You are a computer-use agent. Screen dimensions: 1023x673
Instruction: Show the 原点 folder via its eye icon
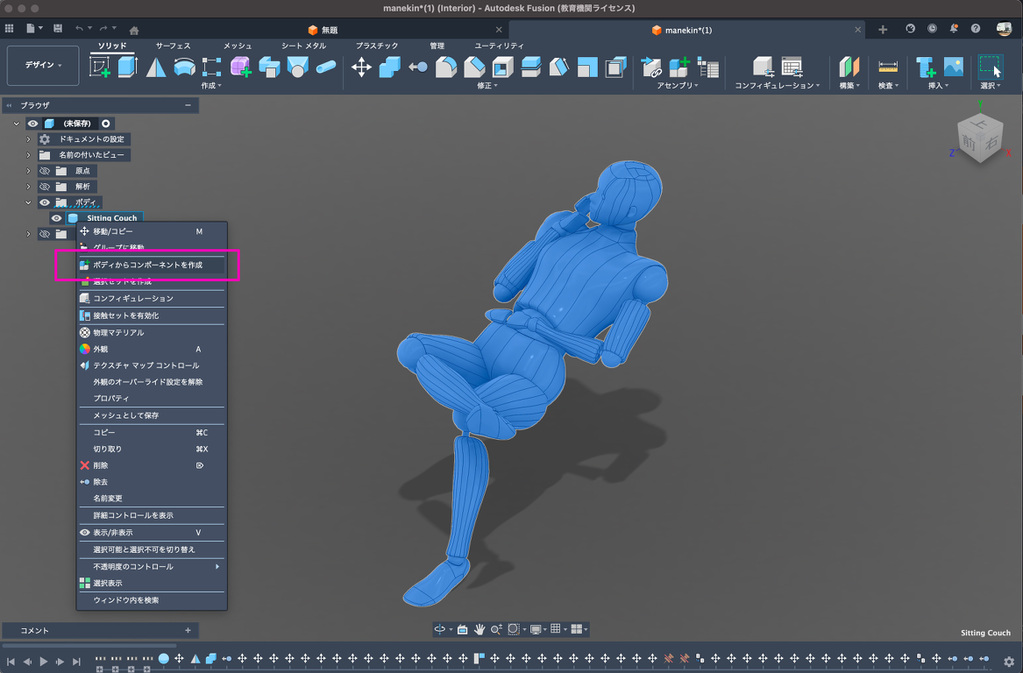click(44, 171)
